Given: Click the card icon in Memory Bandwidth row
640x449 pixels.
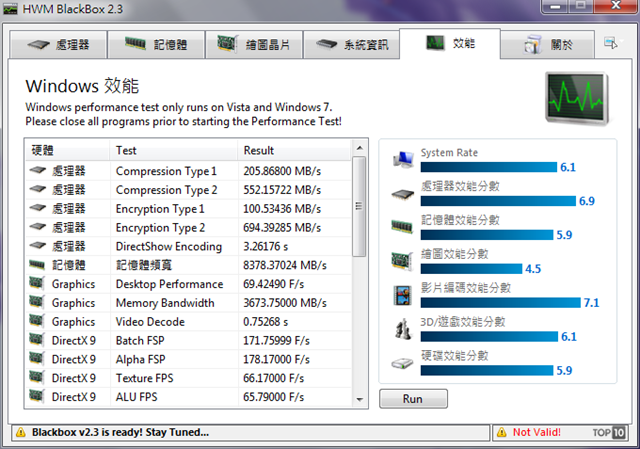Looking at the screenshot, I should pyautogui.click(x=36, y=302).
